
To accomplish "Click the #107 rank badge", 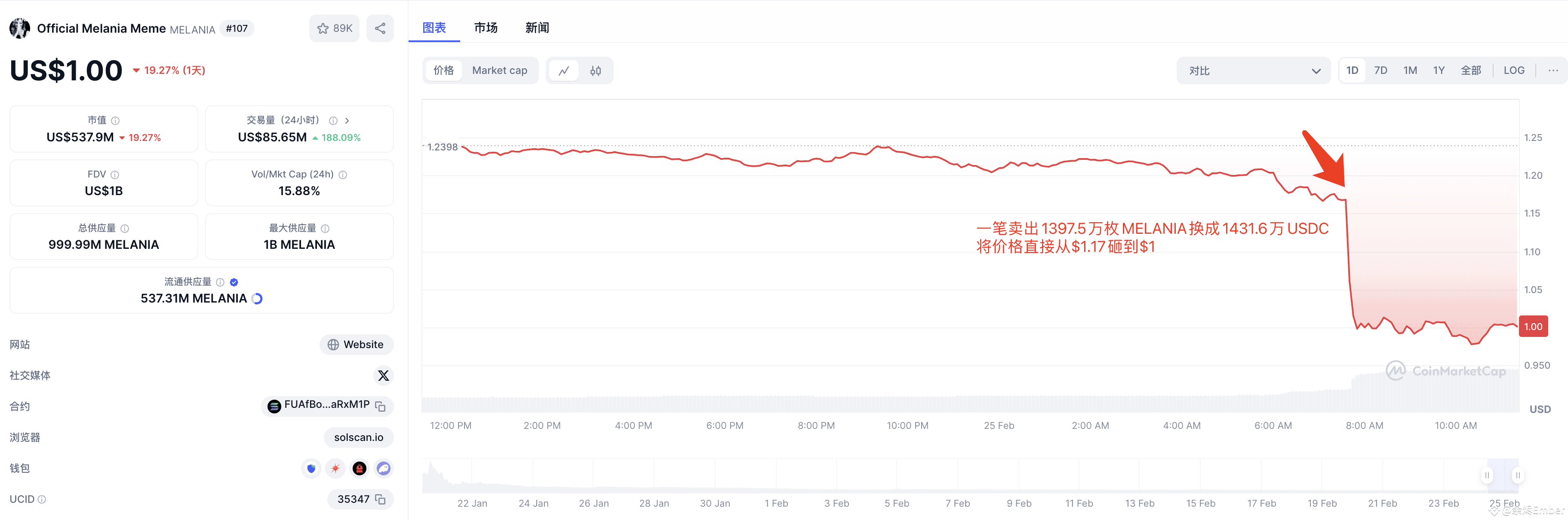I will [237, 29].
